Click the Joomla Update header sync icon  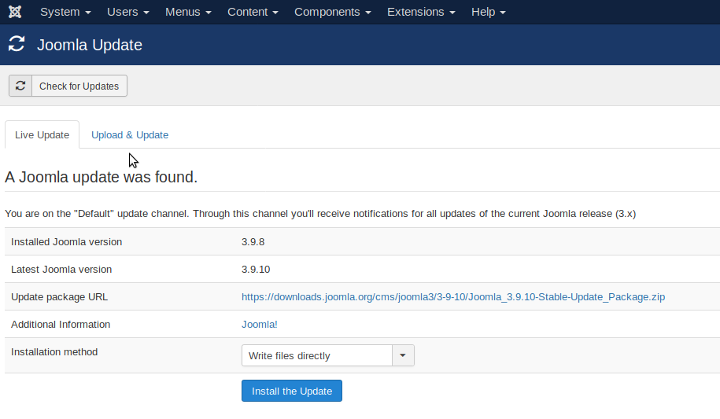[17, 44]
